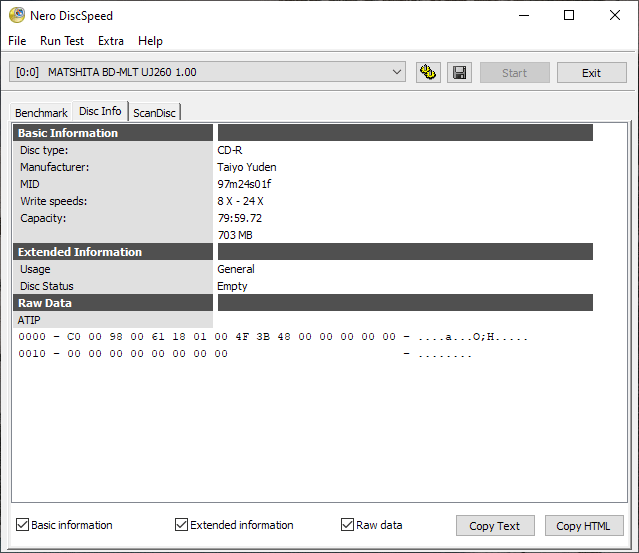Click the Extended Information section header

point(113,252)
